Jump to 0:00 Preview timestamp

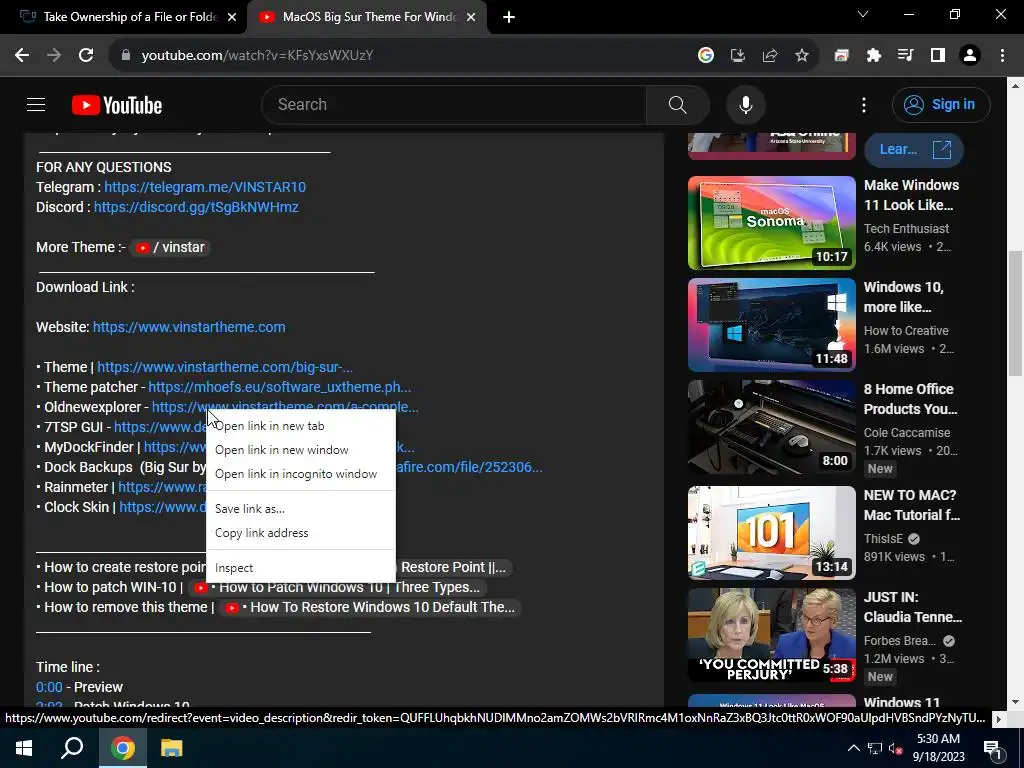(49, 687)
